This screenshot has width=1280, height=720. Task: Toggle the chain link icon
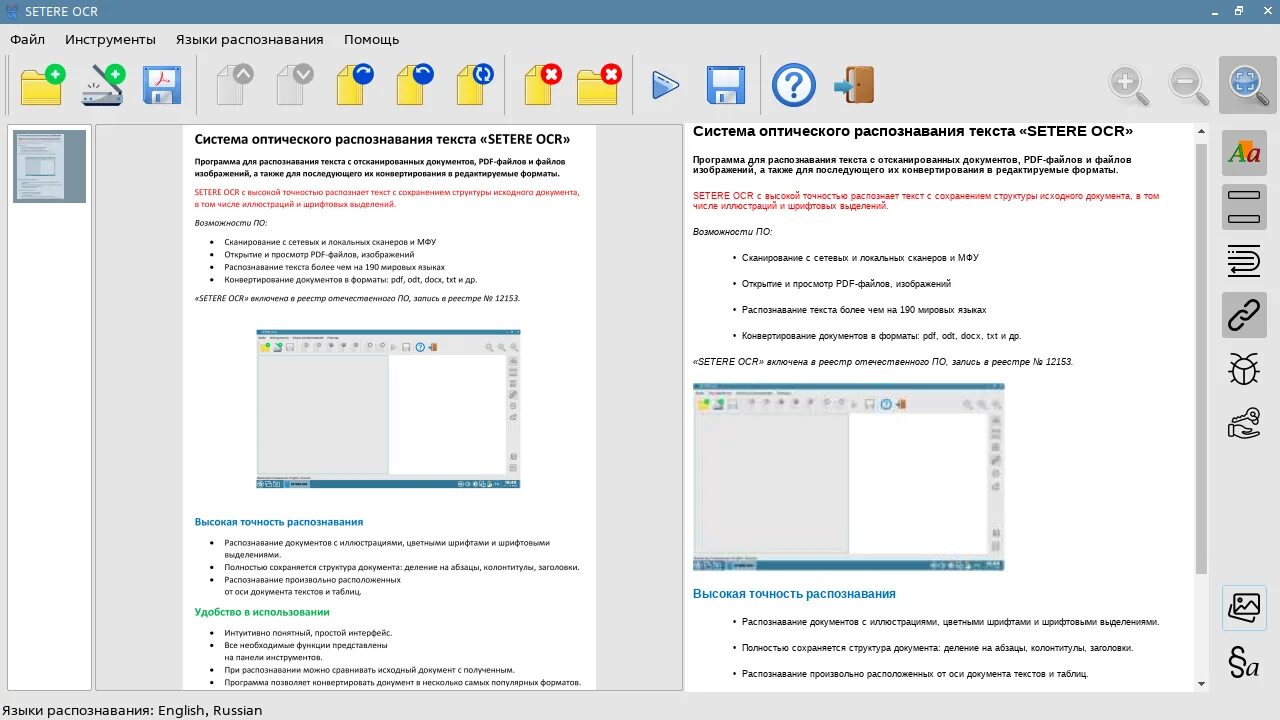pos(1244,315)
